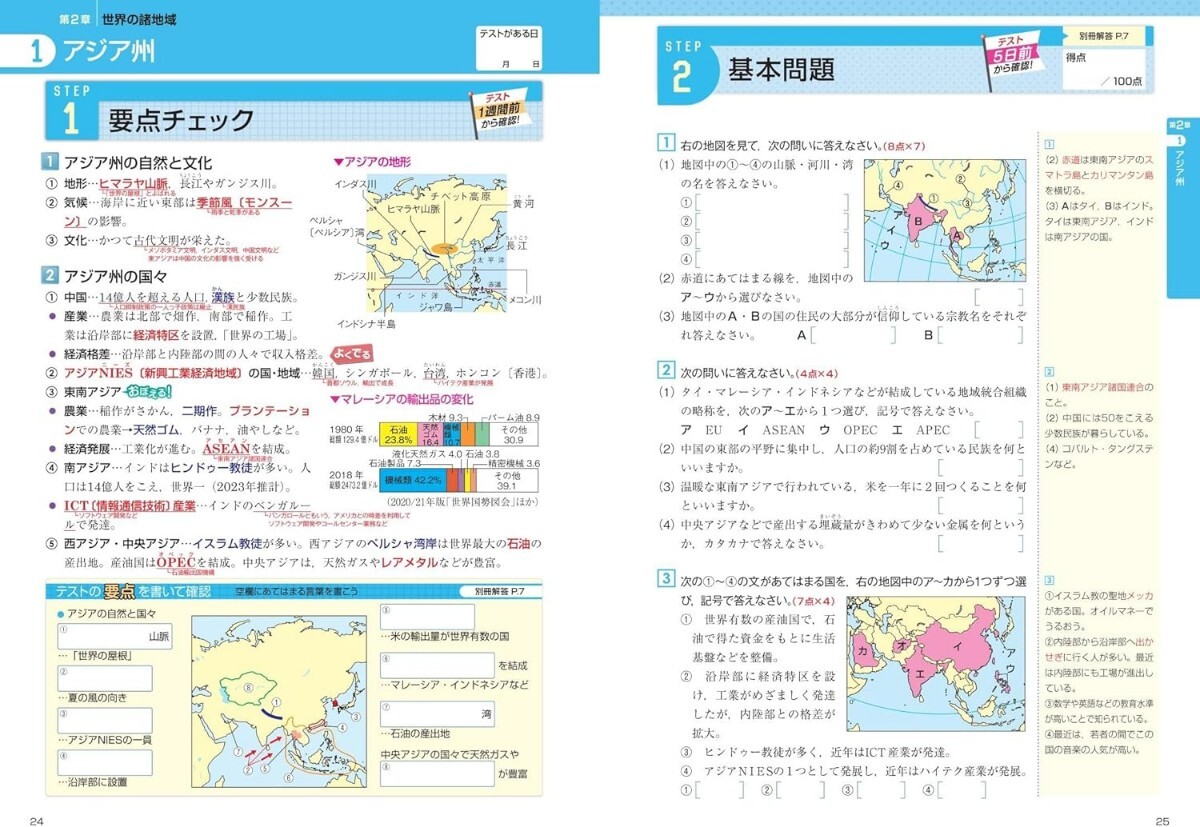
Task: Click the boxed number 1 beside アジア州の自然と文化
Action: 50,162
